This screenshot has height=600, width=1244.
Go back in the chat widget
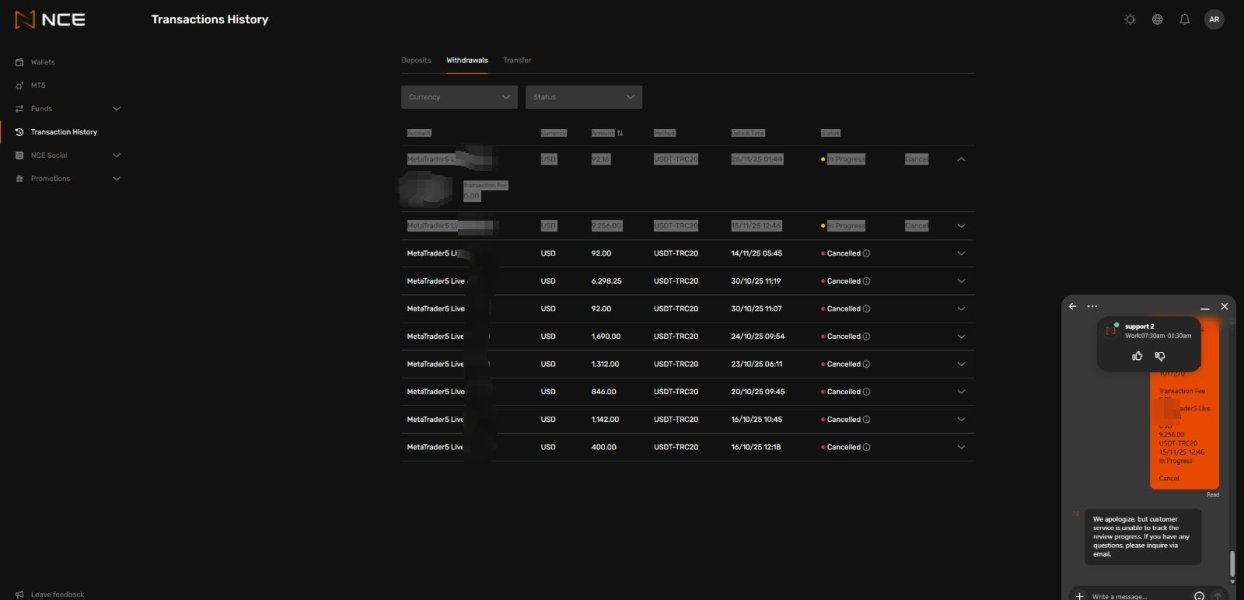pyautogui.click(x=1073, y=306)
